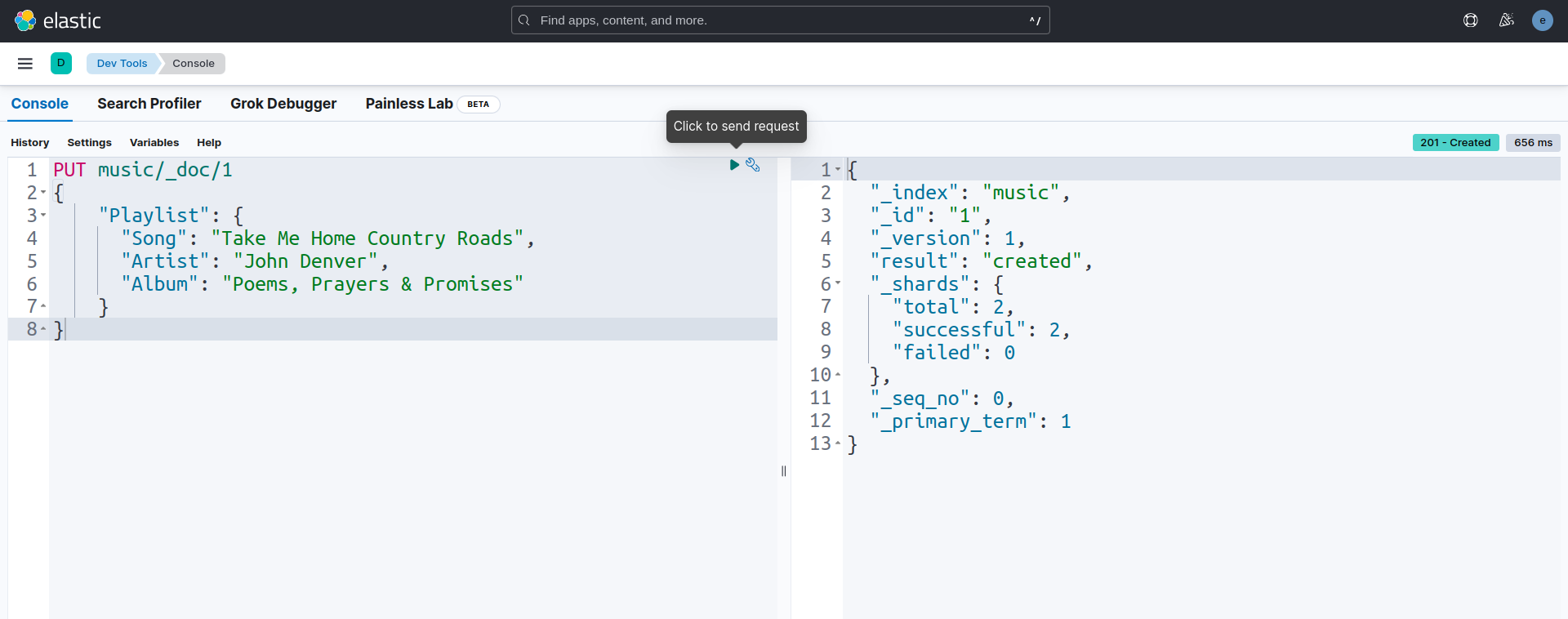Click the green send request play icon

pos(734,165)
